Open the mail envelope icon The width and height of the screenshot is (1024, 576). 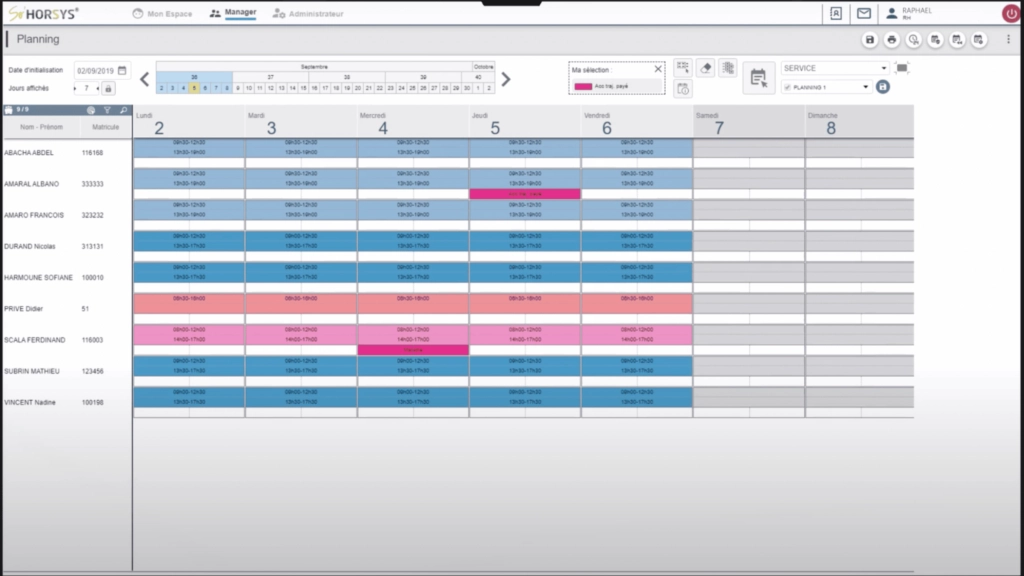(x=864, y=13)
